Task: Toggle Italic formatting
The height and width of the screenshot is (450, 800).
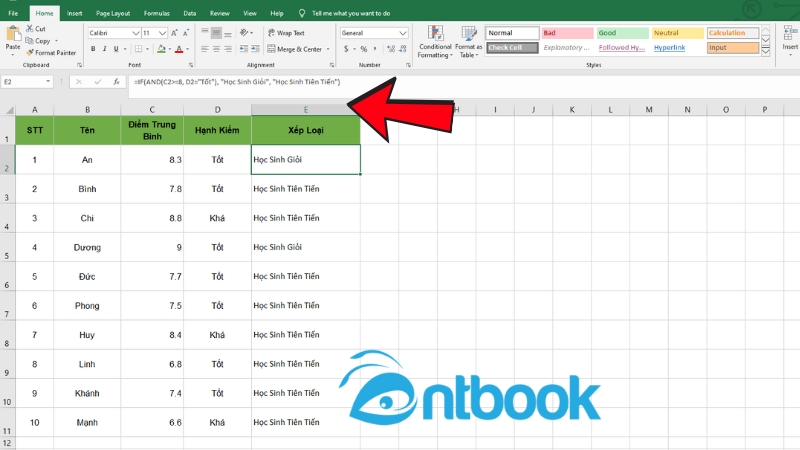Action: coord(105,49)
